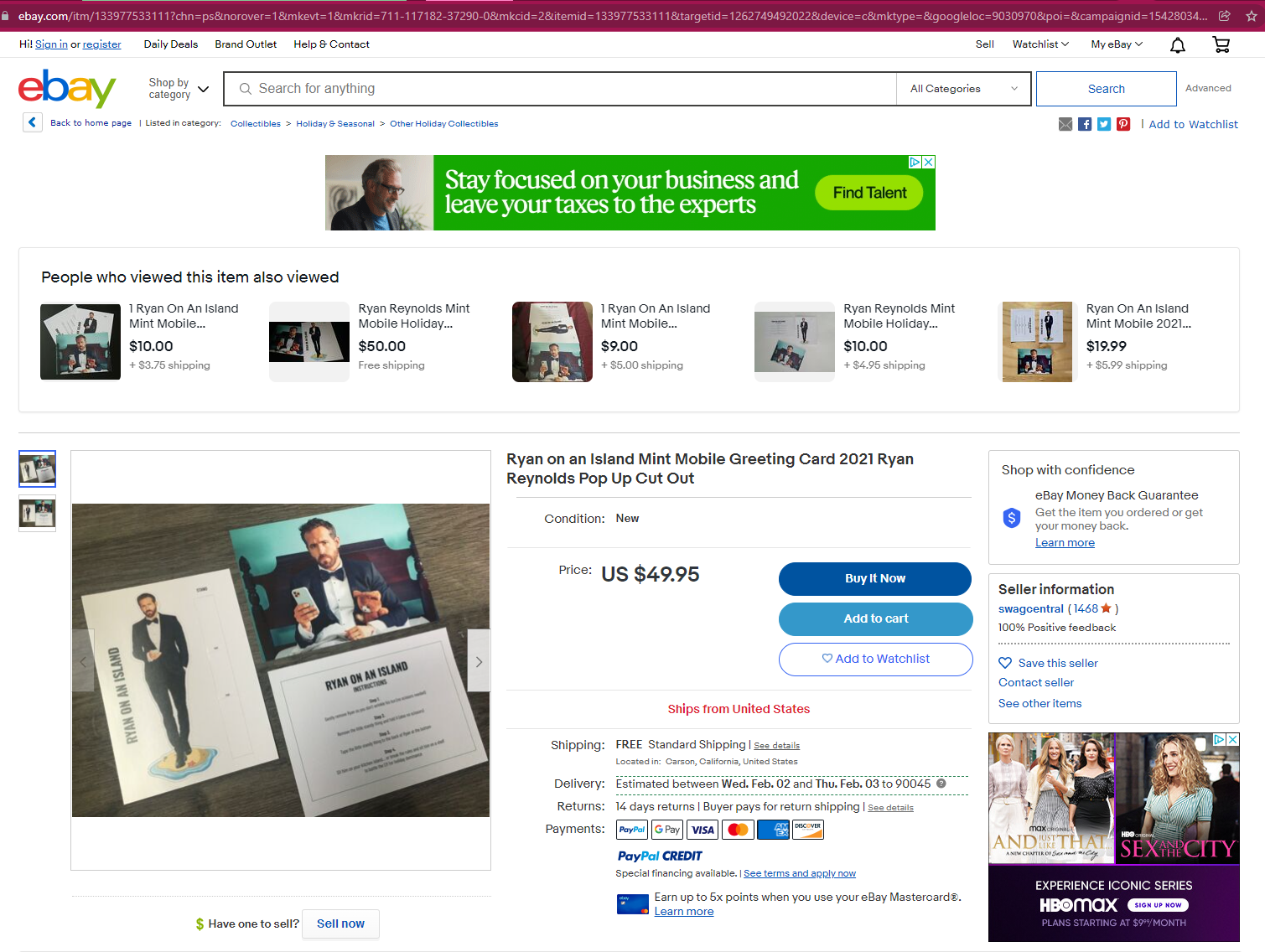Click the back arrow to home page

pyautogui.click(x=32, y=122)
